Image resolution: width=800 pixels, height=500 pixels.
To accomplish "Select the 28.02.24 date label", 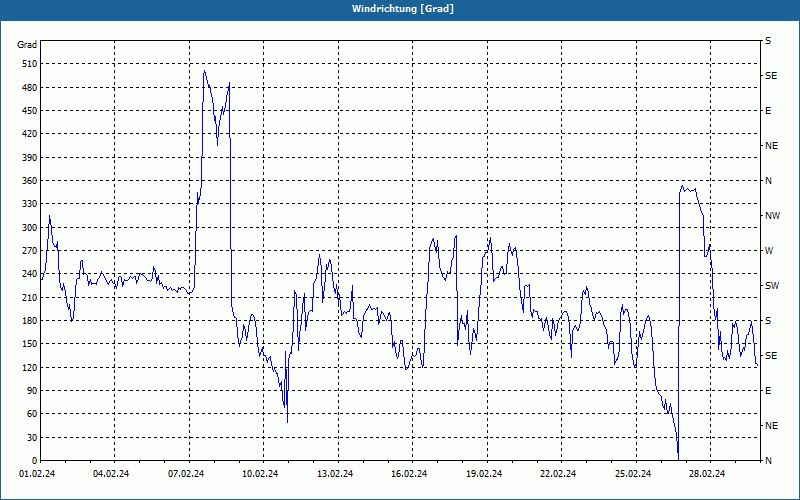I will tap(707, 474).
